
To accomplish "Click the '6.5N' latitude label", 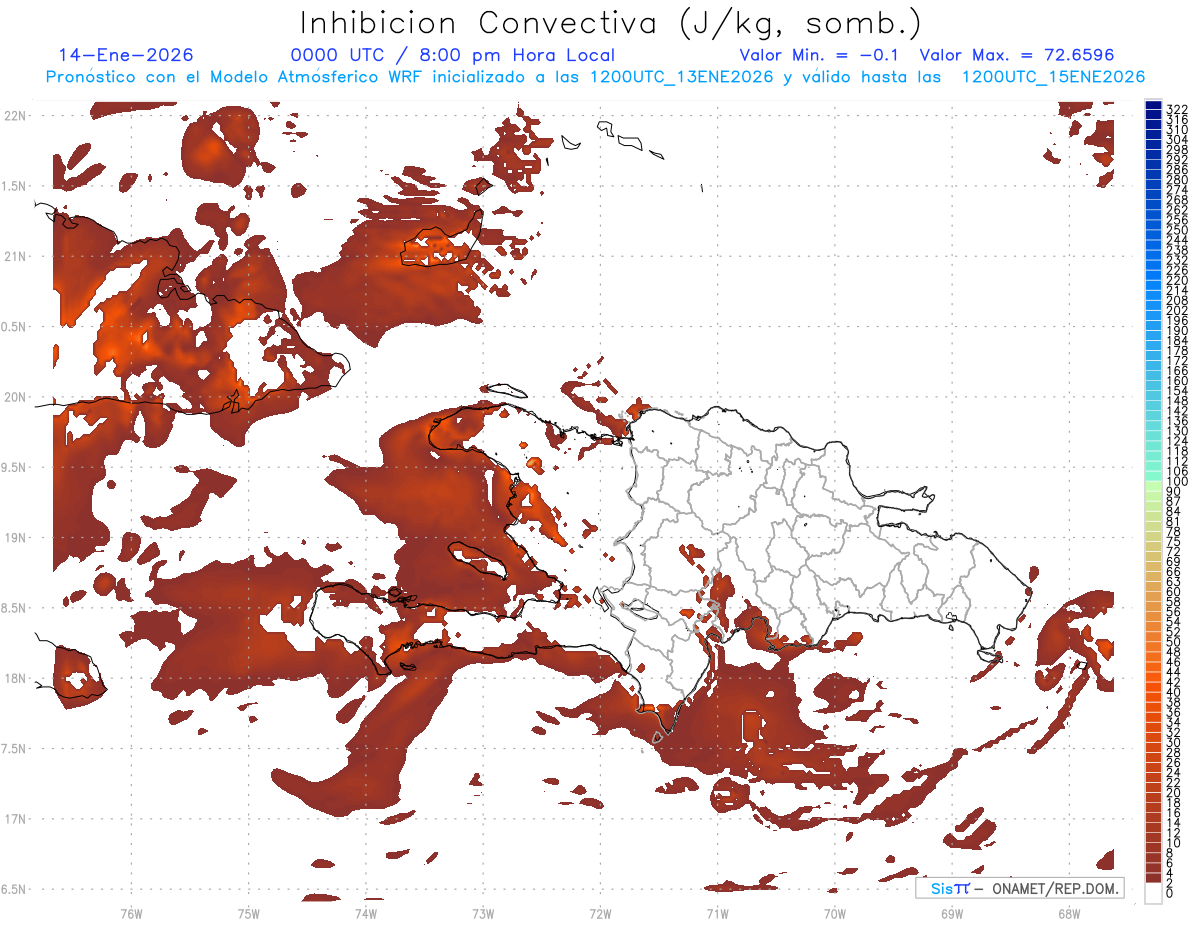I will point(15,890).
